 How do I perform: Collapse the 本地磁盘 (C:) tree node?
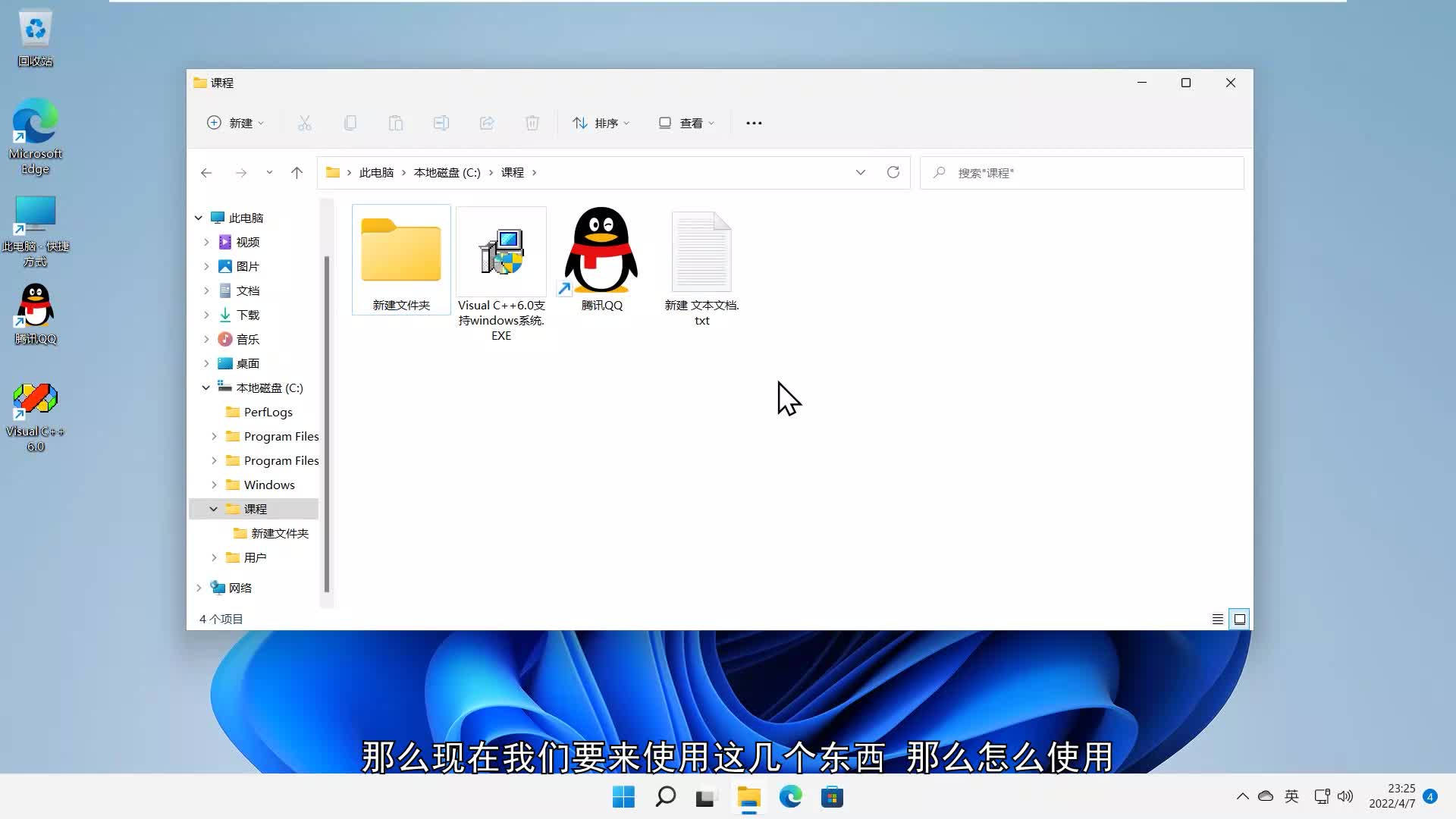coord(206,388)
